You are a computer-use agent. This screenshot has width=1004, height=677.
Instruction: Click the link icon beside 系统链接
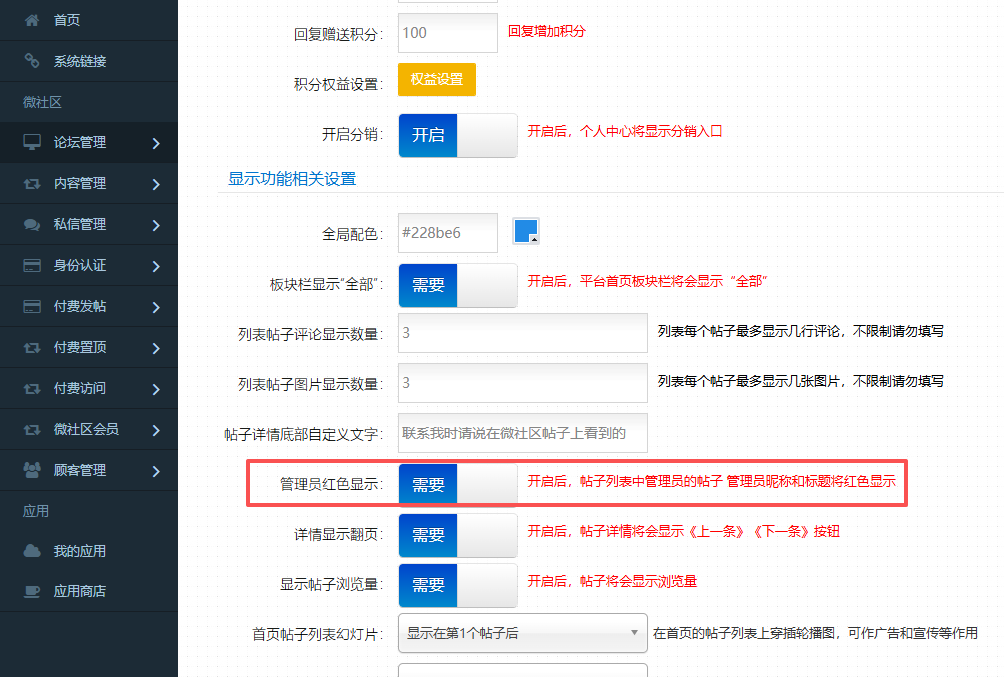pos(32,61)
